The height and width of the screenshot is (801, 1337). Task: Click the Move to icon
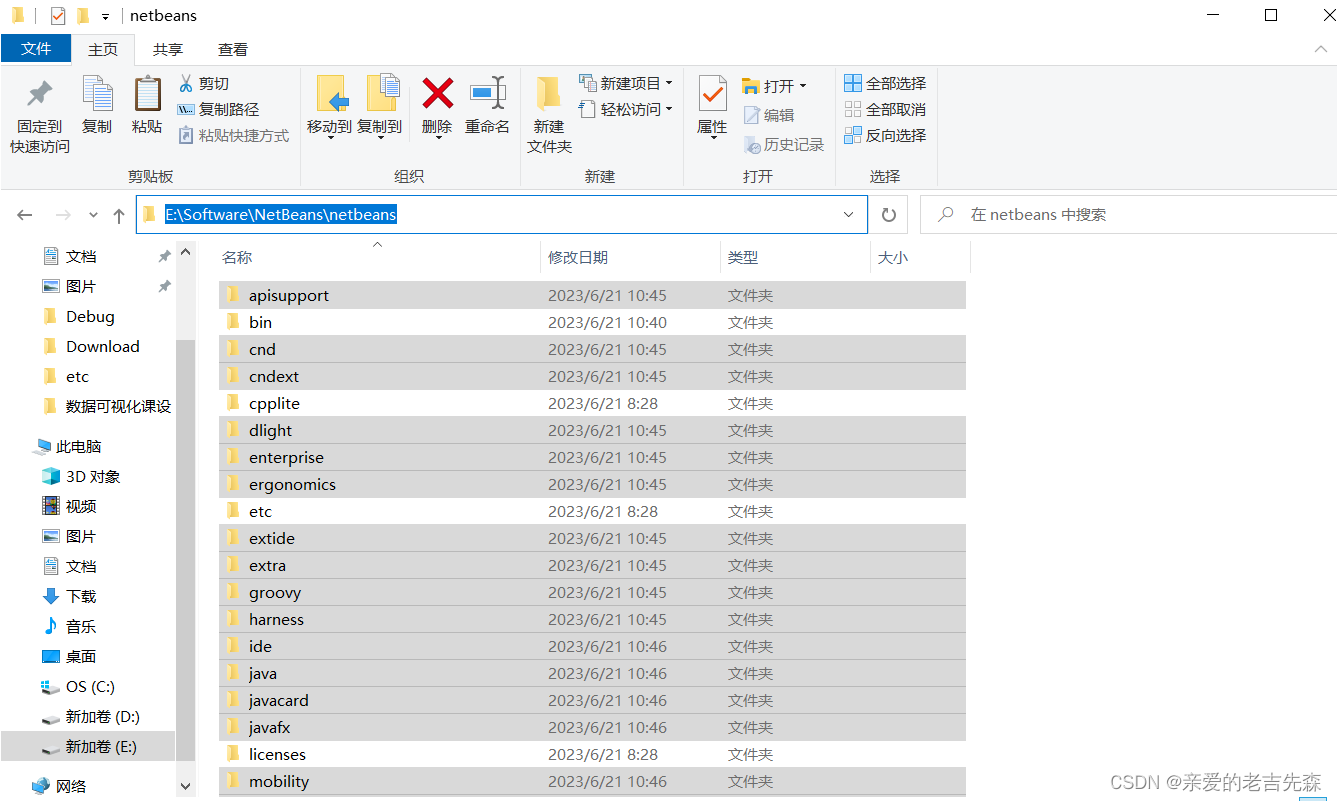pos(329,105)
